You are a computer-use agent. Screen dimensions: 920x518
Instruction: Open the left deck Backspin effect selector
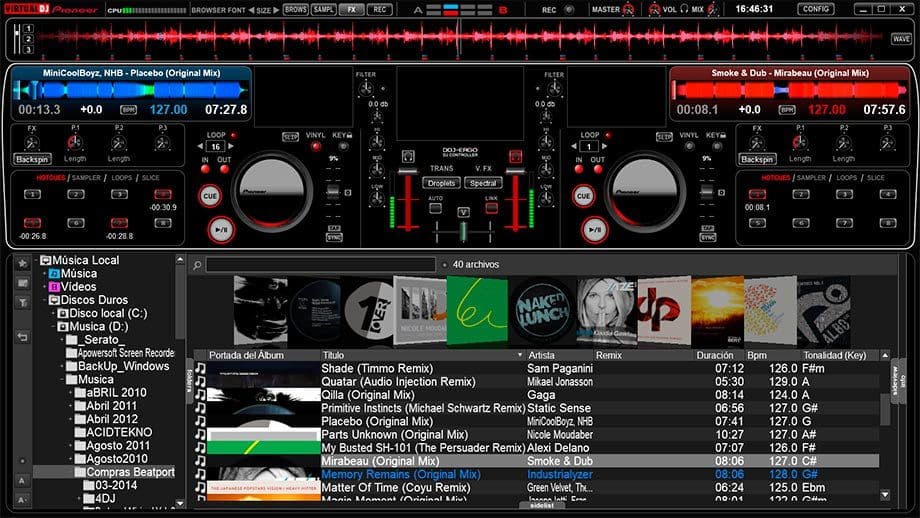point(32,159)
